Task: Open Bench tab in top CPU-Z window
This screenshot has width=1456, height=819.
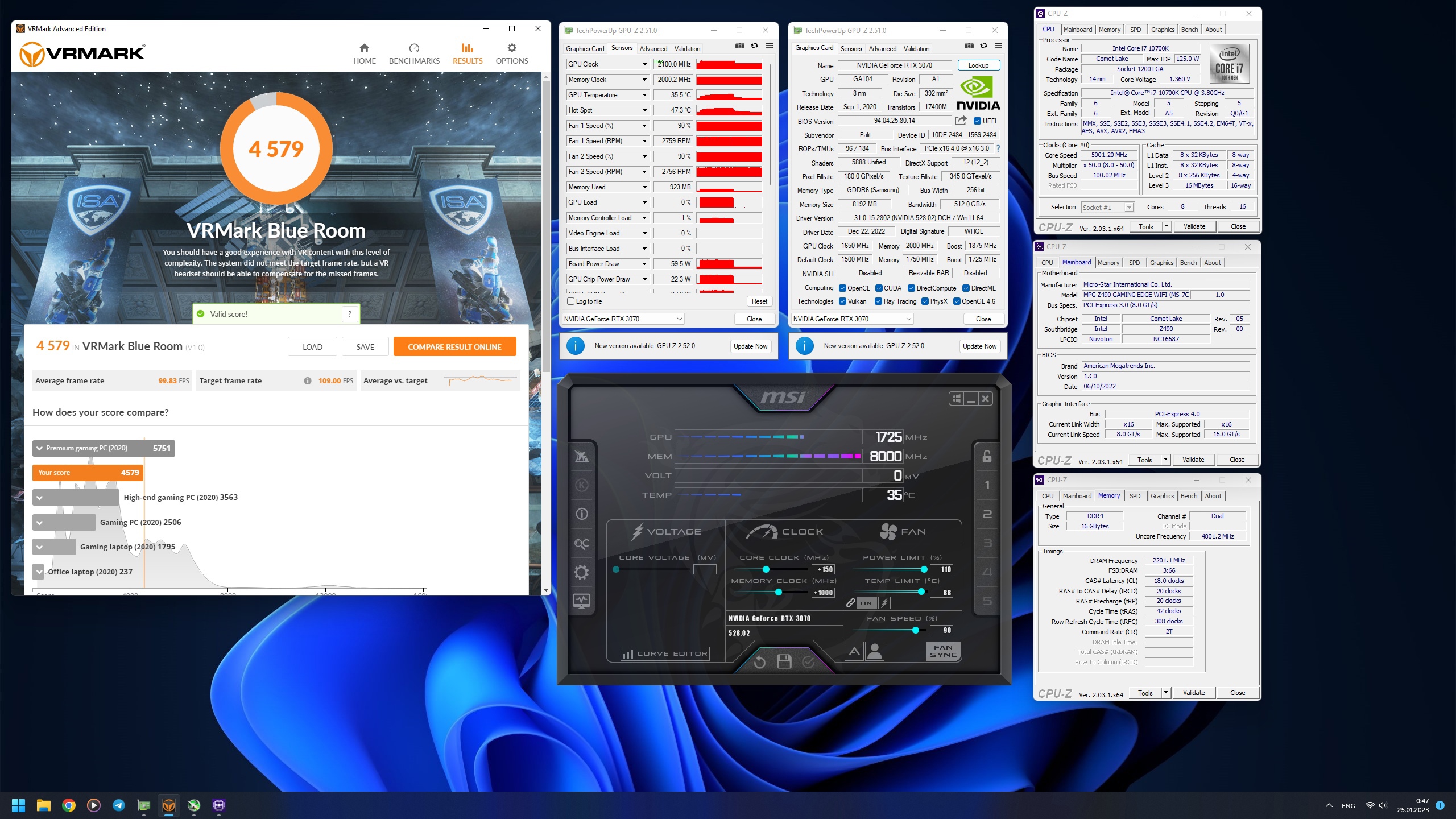Action: pos(1189,30)
